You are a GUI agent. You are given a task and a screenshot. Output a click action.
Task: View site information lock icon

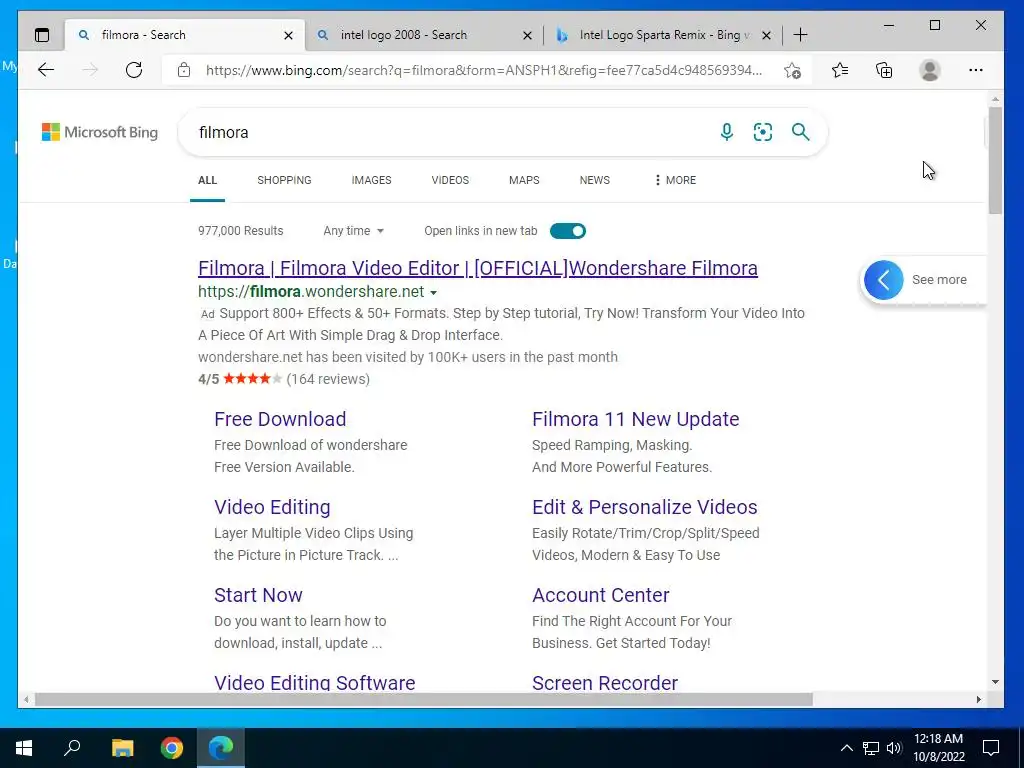[x=184, y=70]
